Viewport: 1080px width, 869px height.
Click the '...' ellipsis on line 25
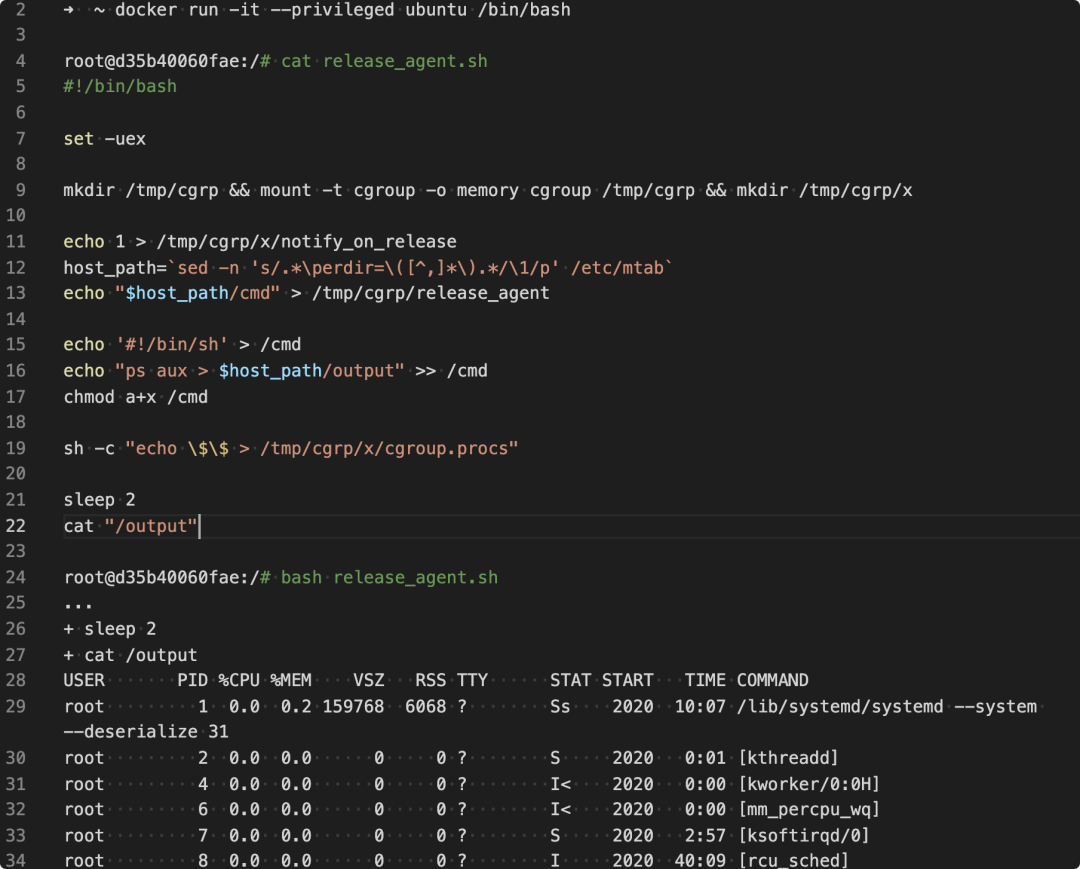(78, 604)
